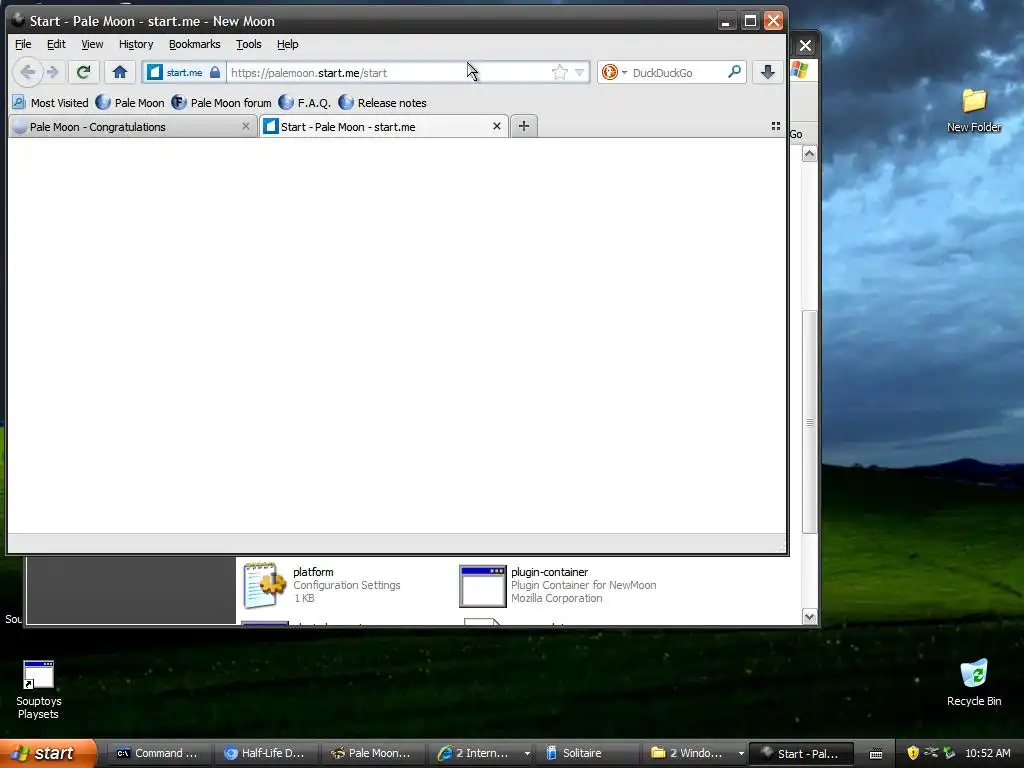Open a new tab with the plus button

click(524, 126)
